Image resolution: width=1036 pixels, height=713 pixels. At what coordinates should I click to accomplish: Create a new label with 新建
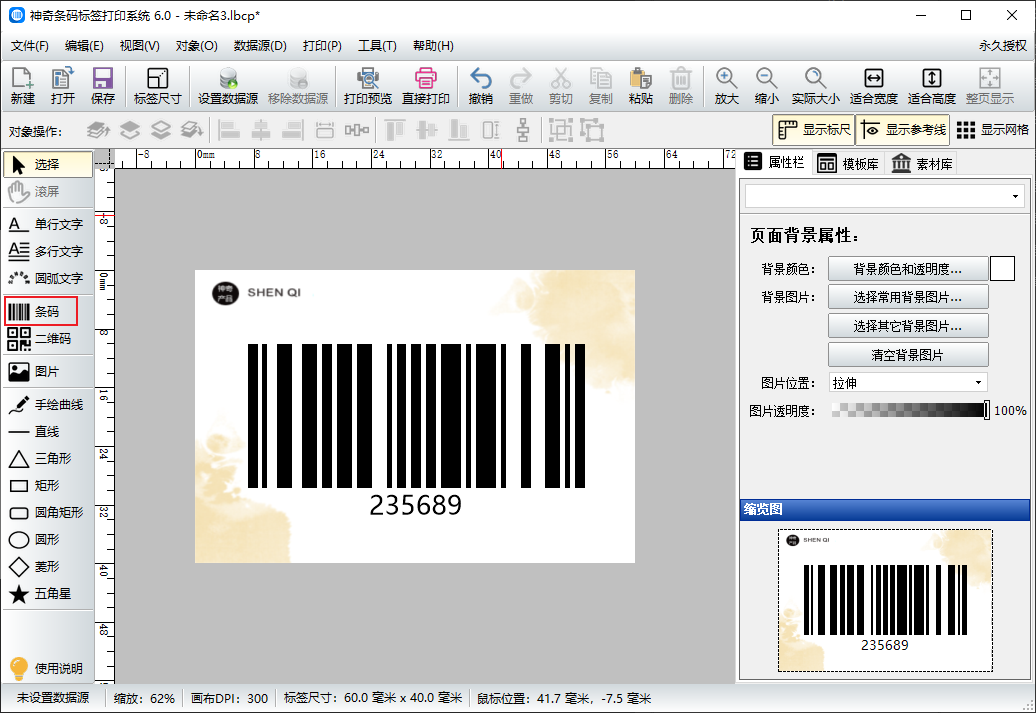click(x=22, y=86)
